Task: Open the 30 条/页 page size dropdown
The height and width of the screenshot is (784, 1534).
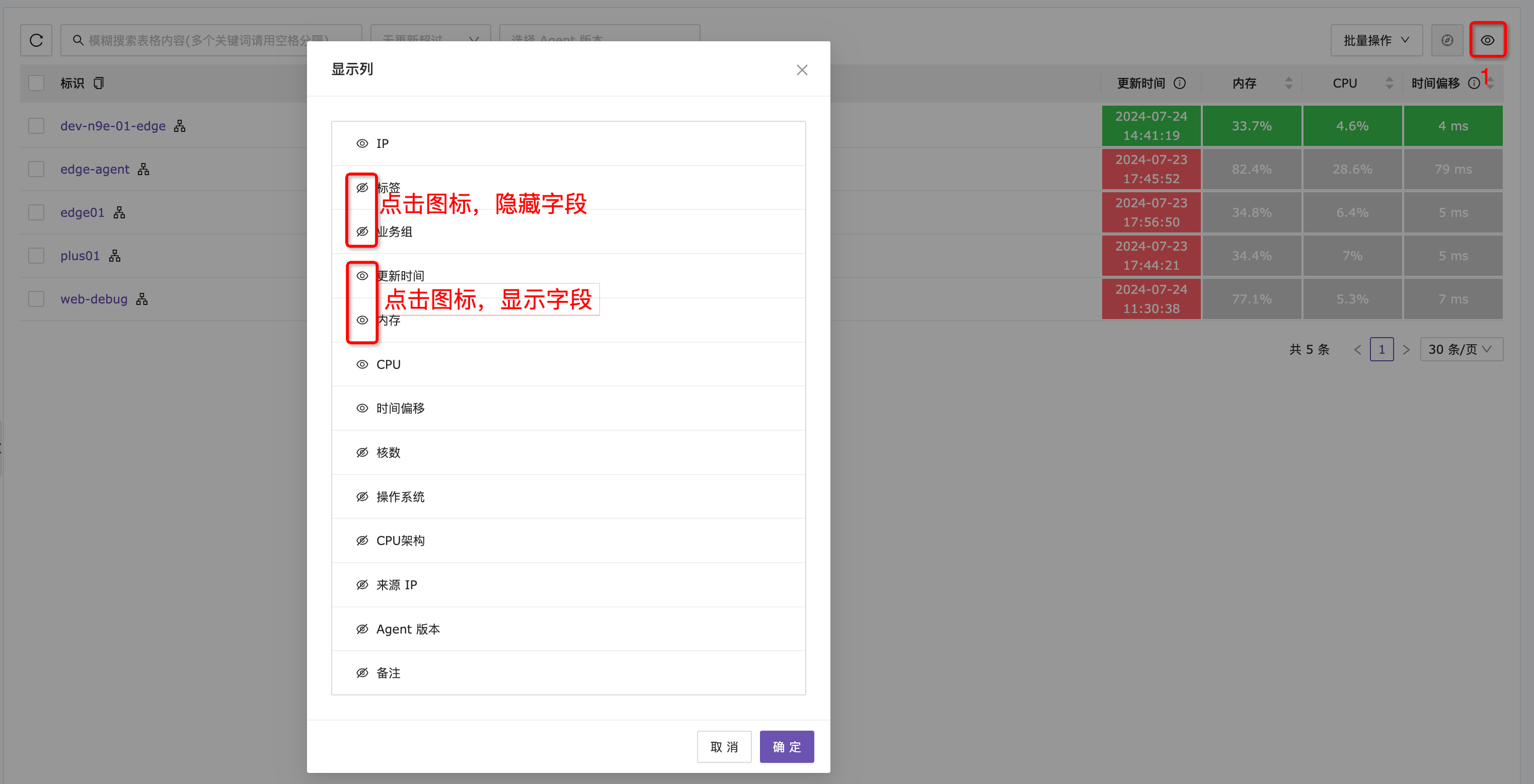Action: click(1462, 349)
